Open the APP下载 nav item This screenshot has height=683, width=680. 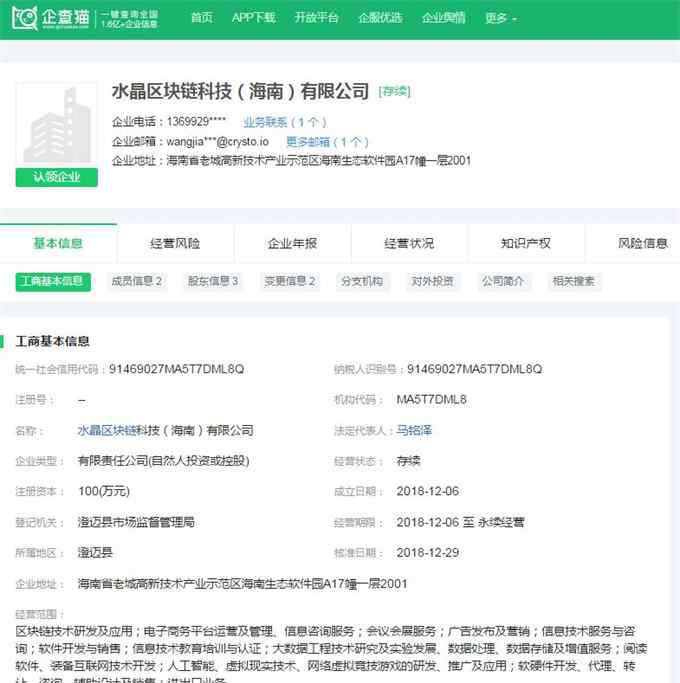[x=254, y=18]
